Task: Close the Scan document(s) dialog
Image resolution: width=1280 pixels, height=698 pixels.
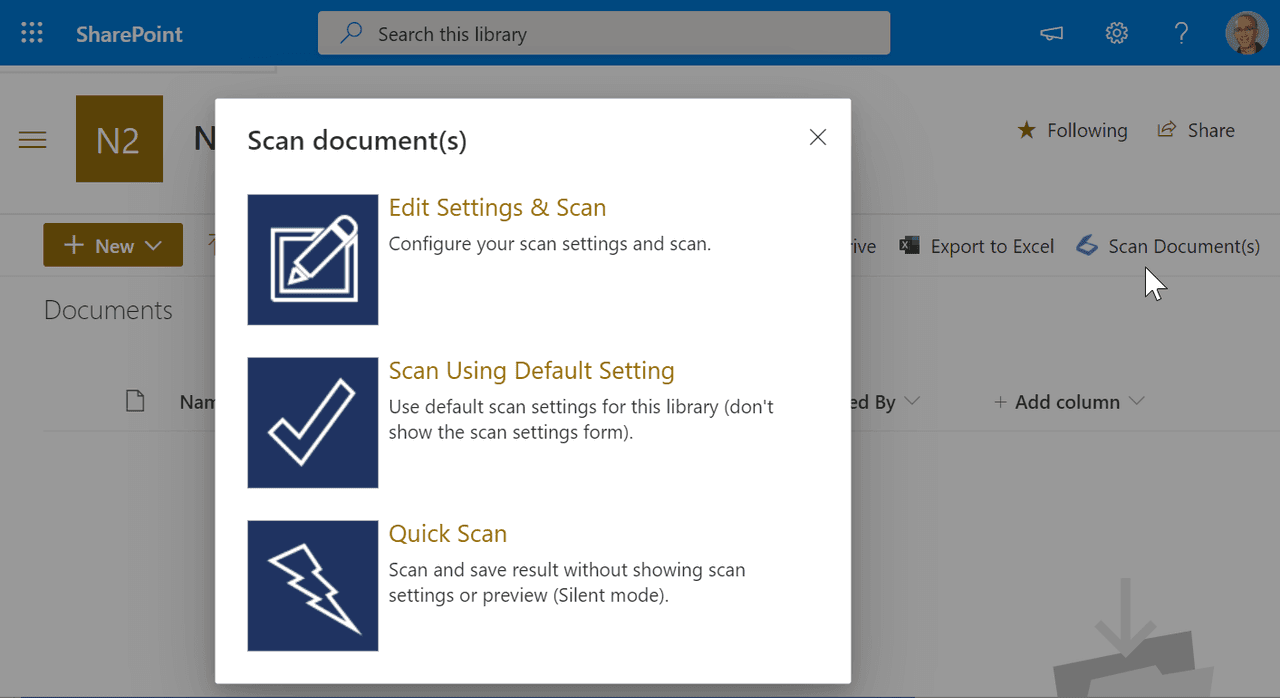Action: (x=818, y=138)
